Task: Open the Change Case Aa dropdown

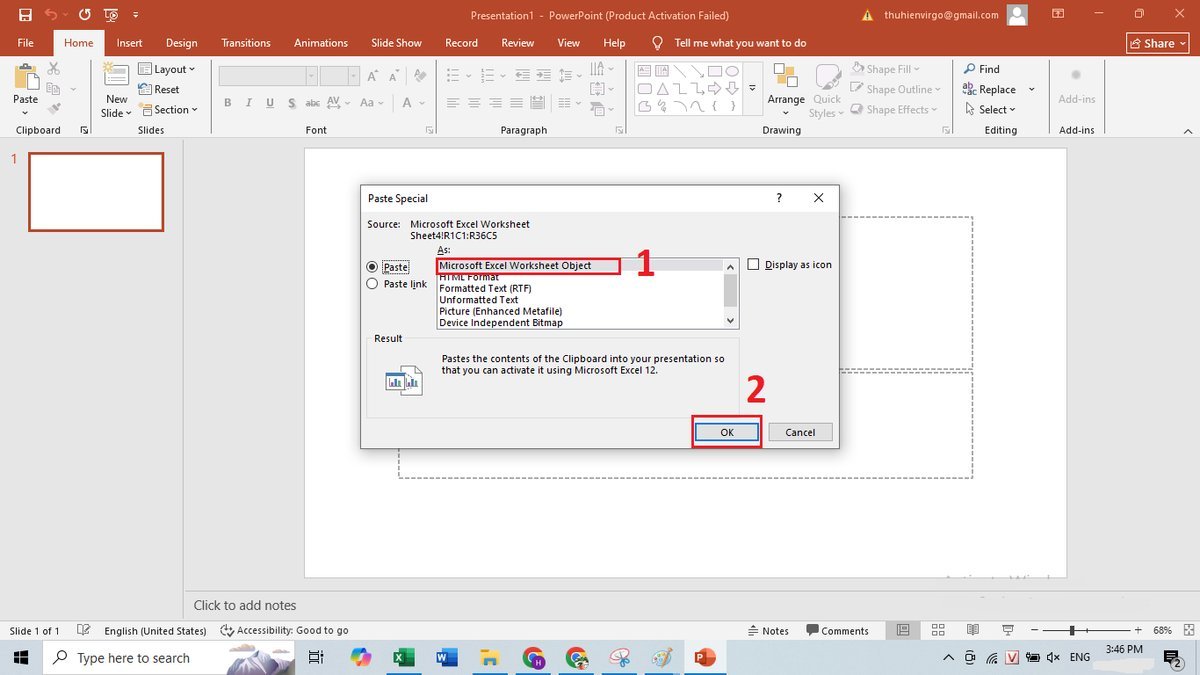Action: click(370, 102)
